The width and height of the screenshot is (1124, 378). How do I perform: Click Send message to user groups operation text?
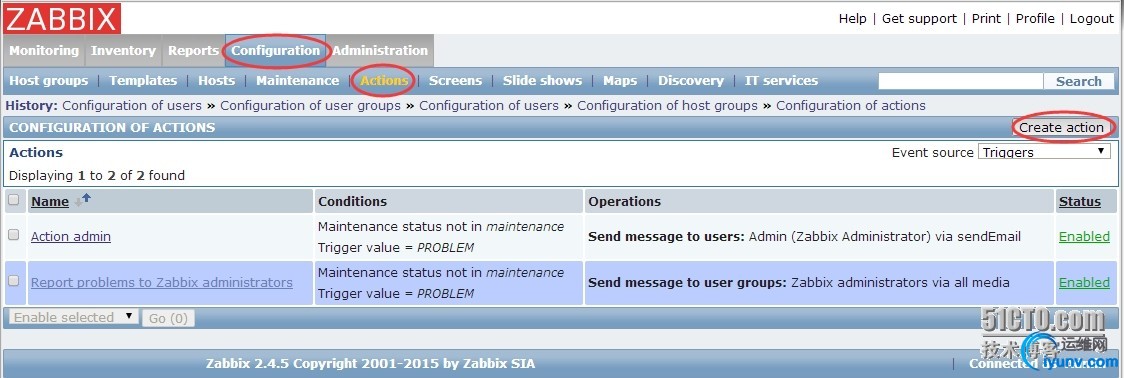[x=799, y=282]
